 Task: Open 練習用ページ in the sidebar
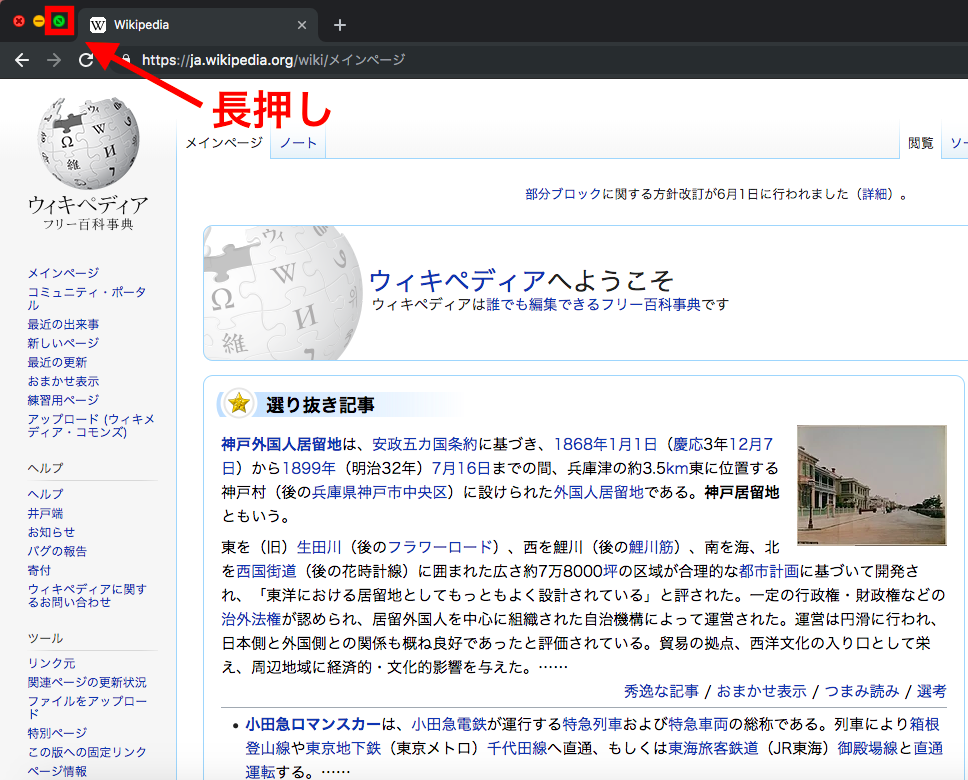[63, 400]
